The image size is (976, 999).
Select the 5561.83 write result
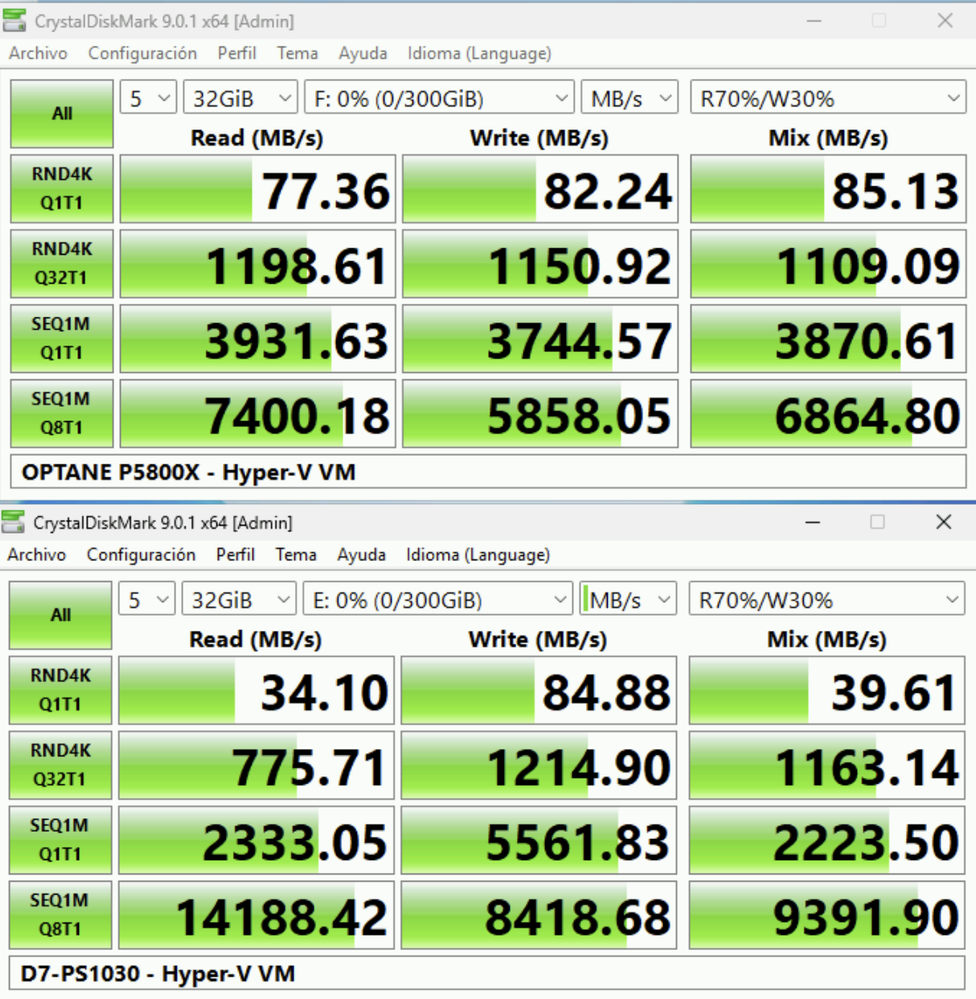coord(539,840)
